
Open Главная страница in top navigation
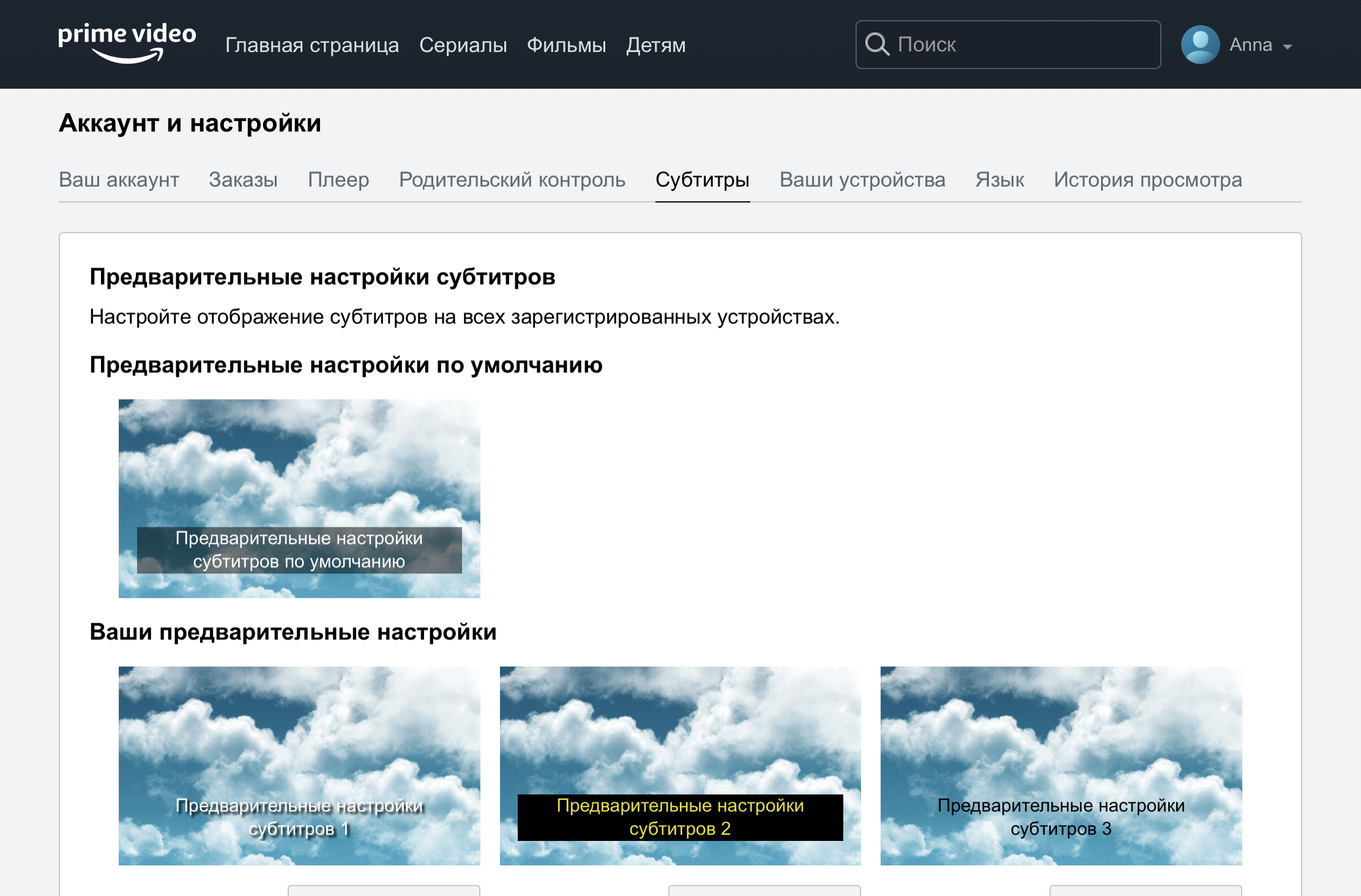pyautogui.click(x=311, y=45)
